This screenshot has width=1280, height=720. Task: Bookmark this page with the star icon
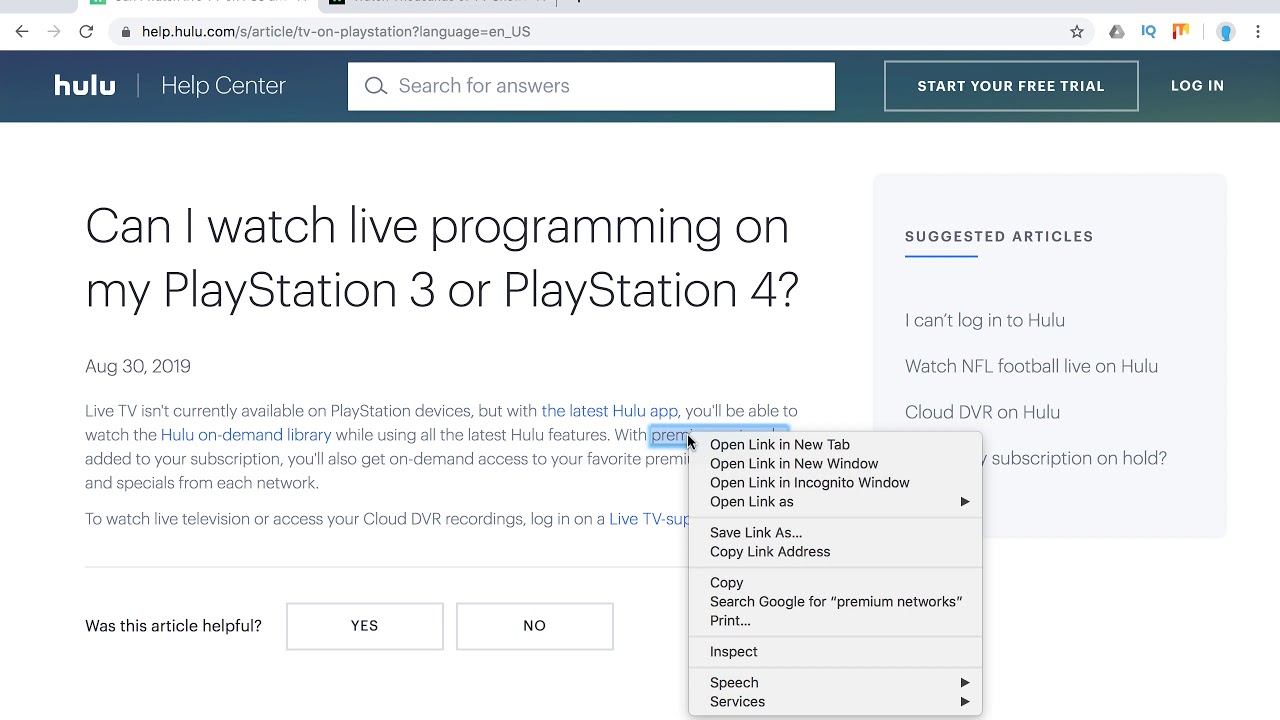[x=1077, y=32]
